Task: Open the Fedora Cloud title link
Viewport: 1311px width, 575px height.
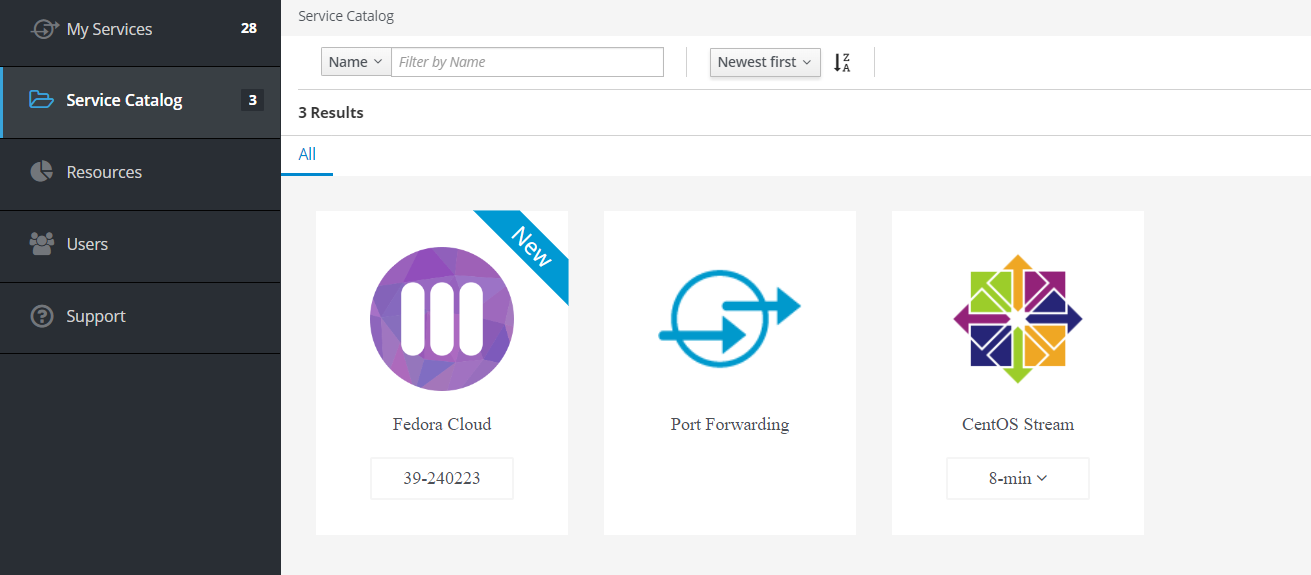Action: pyautogui.click(x=441, y=424)
